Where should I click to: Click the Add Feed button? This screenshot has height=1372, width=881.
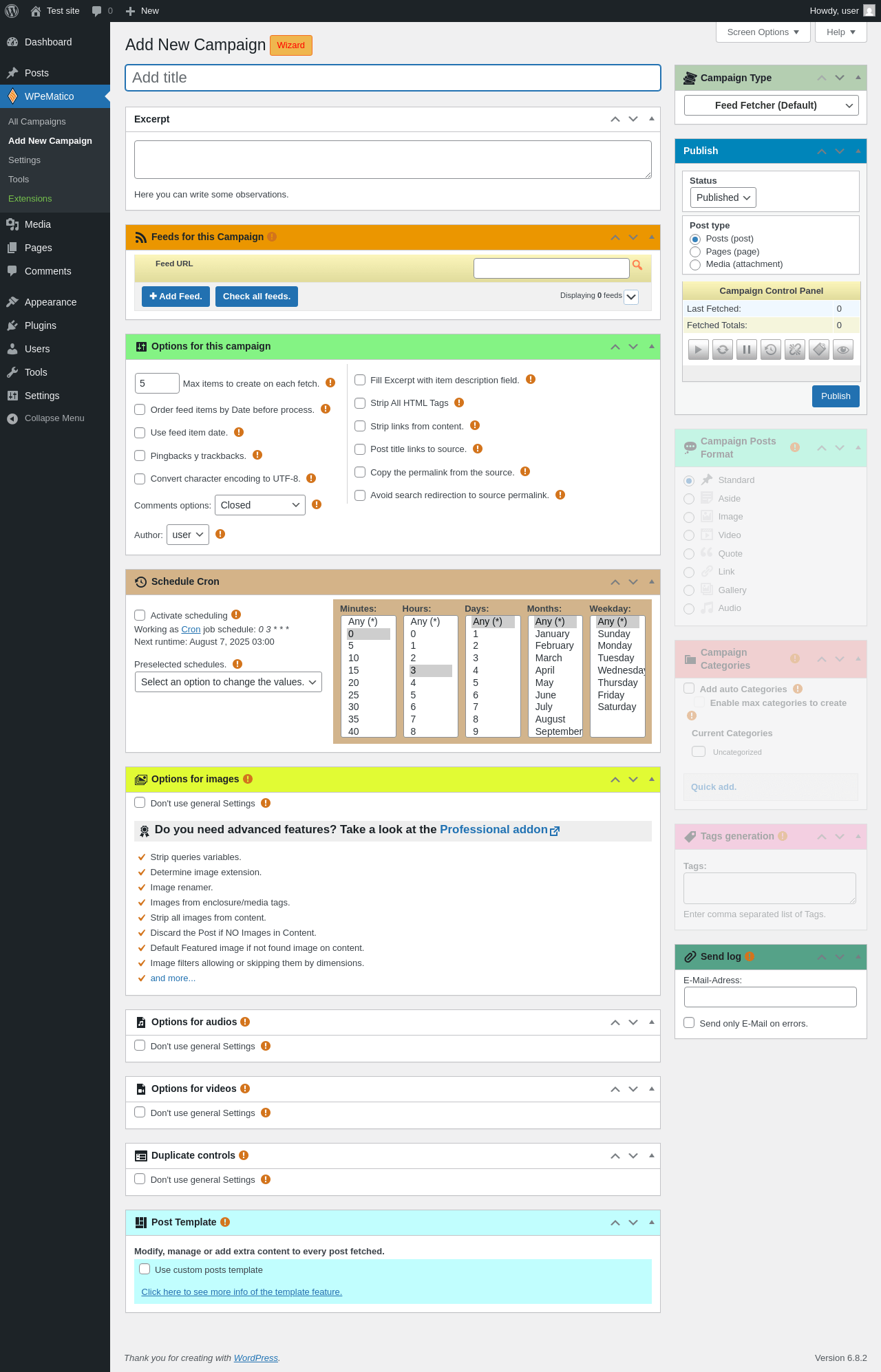tap(176, 297)
